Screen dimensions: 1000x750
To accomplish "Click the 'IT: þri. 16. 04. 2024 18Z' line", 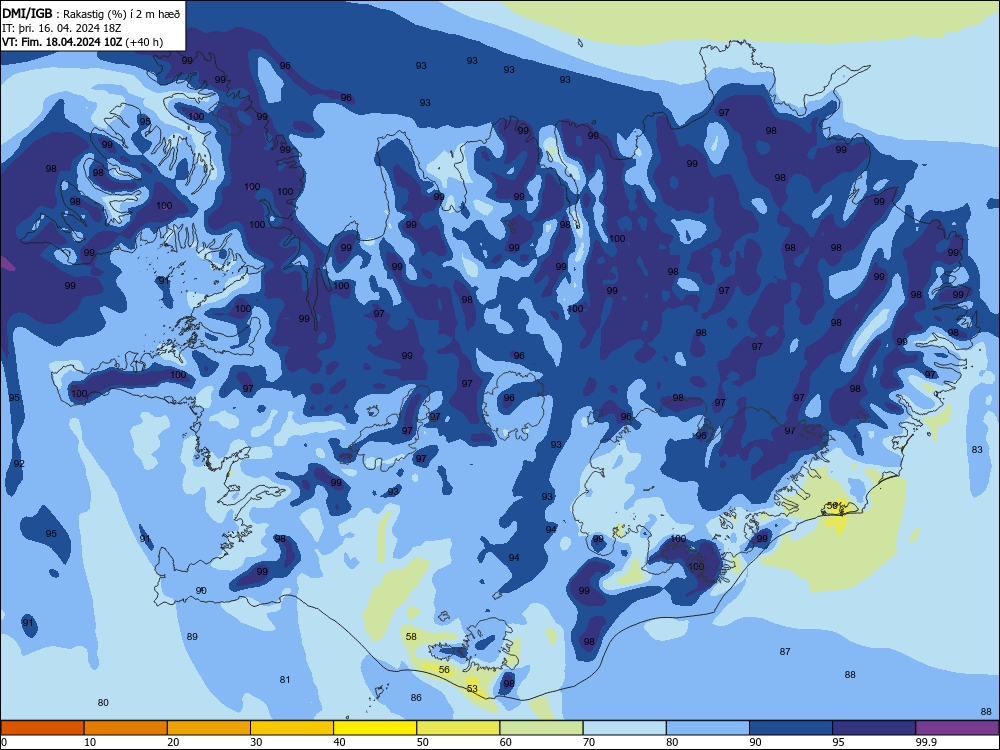I will point(61,28).
